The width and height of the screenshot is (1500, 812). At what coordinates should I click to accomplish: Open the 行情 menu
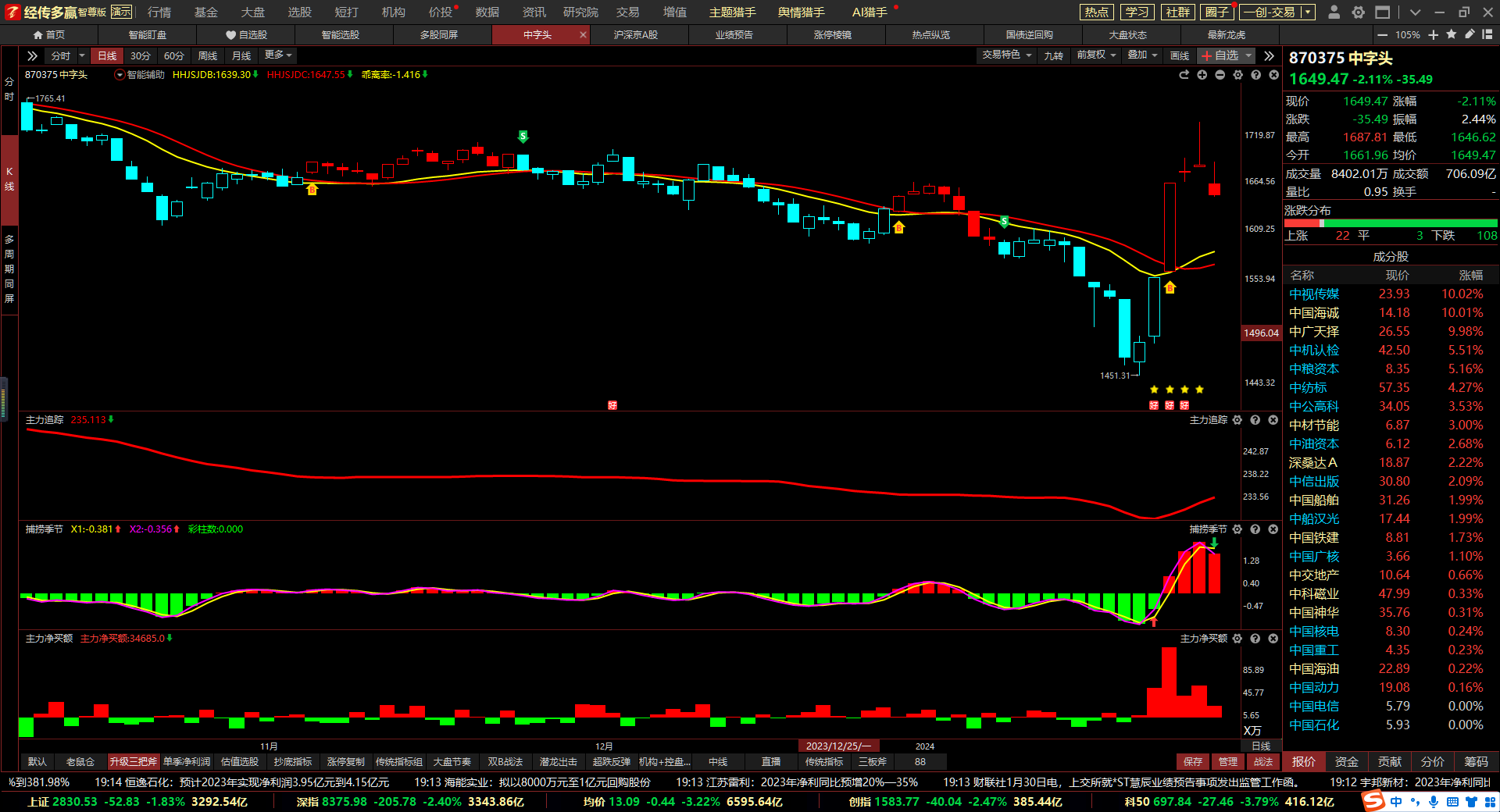pos(159,12)
